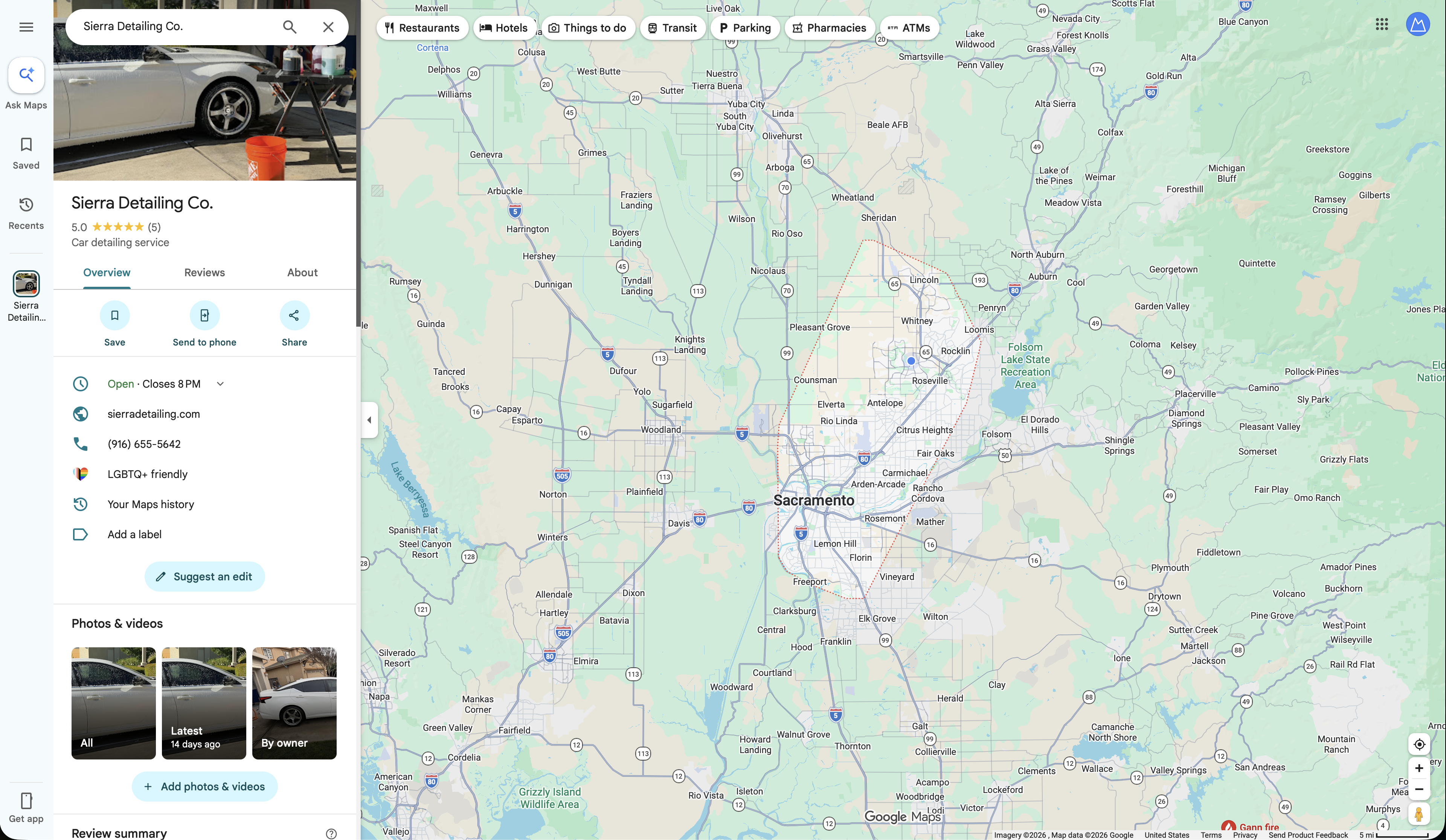Filter map by Restaurants chip
This screenshot has height=840, width=1446.
[423, 28]
